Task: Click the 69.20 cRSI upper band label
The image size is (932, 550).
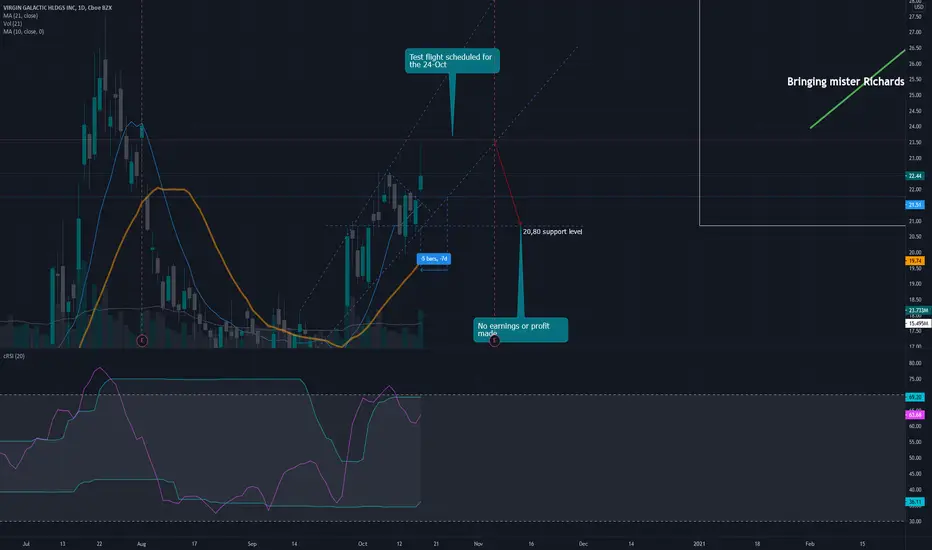Action: coord(915,397)
